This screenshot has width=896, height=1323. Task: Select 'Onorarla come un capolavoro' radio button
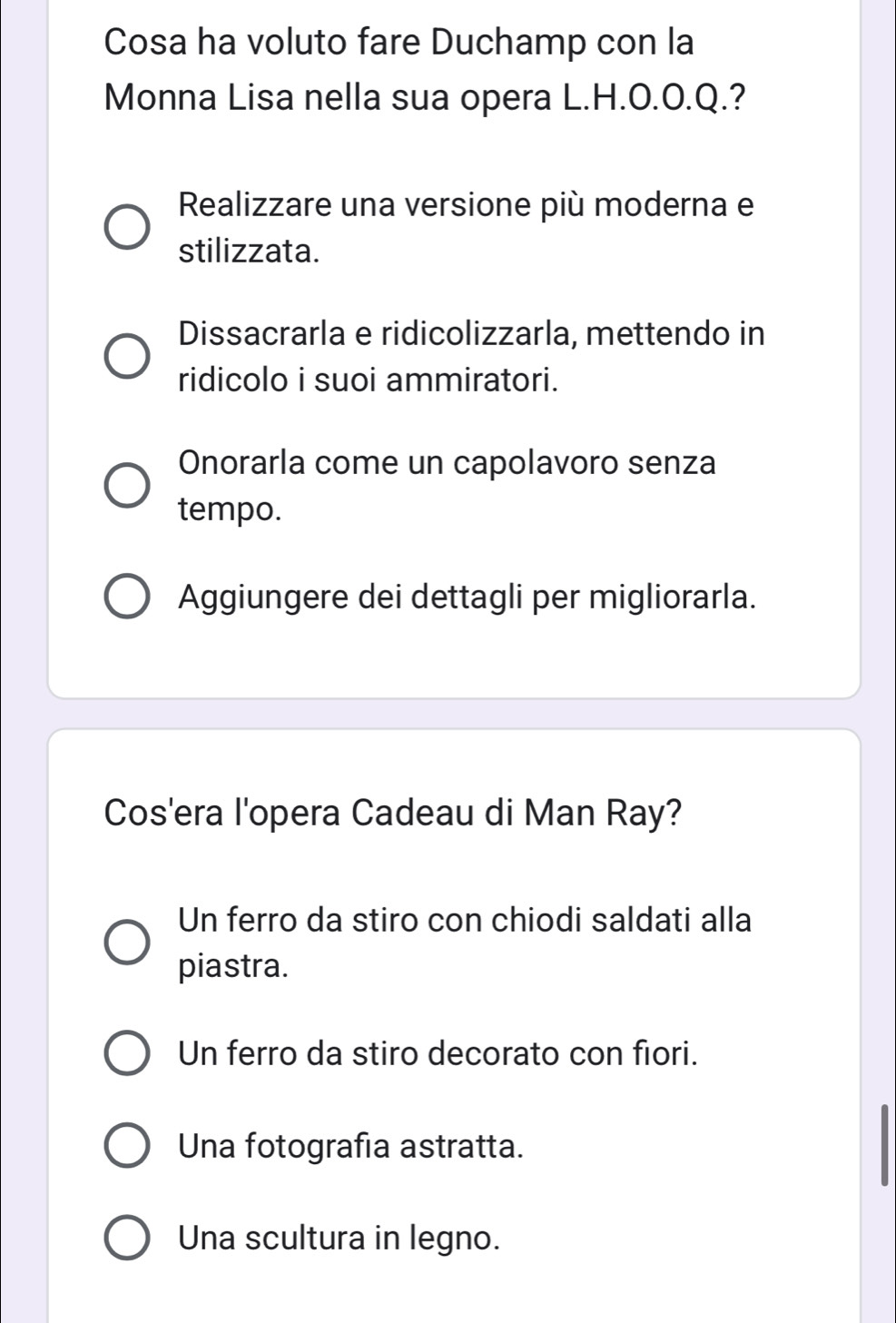pos(127,486)
